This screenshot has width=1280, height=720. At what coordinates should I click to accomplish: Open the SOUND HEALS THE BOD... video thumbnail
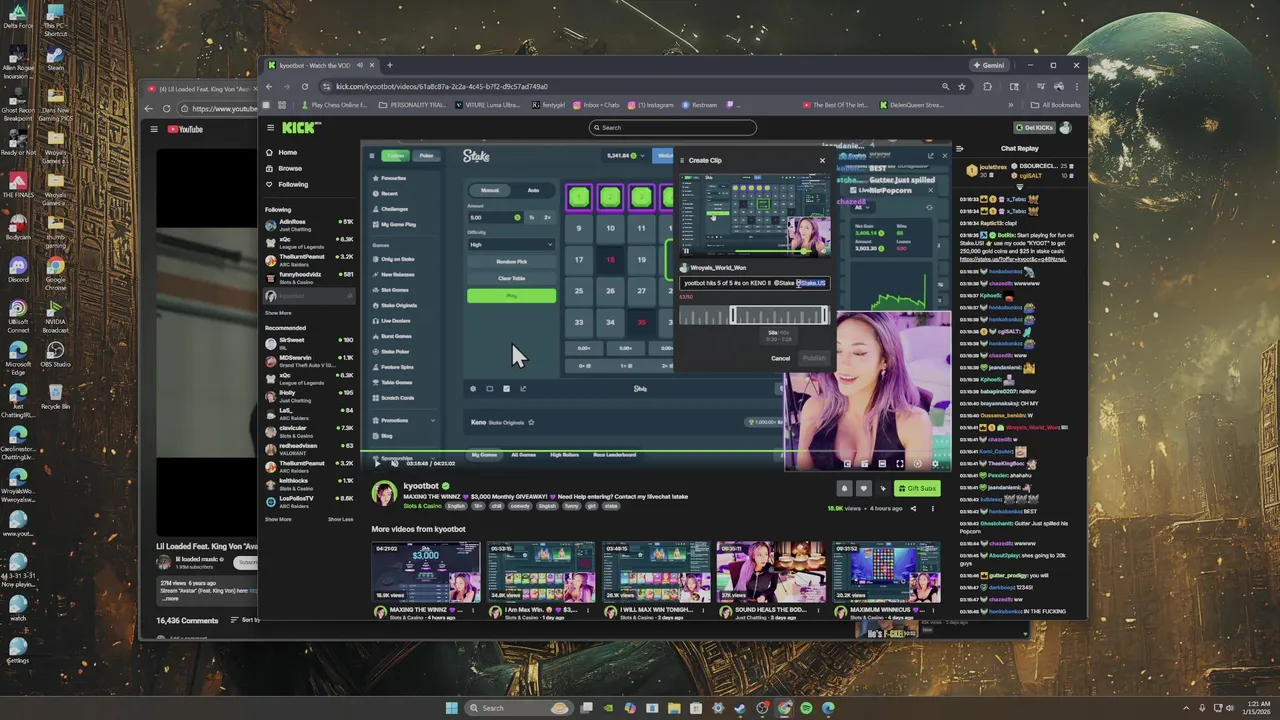pos(770,572)
